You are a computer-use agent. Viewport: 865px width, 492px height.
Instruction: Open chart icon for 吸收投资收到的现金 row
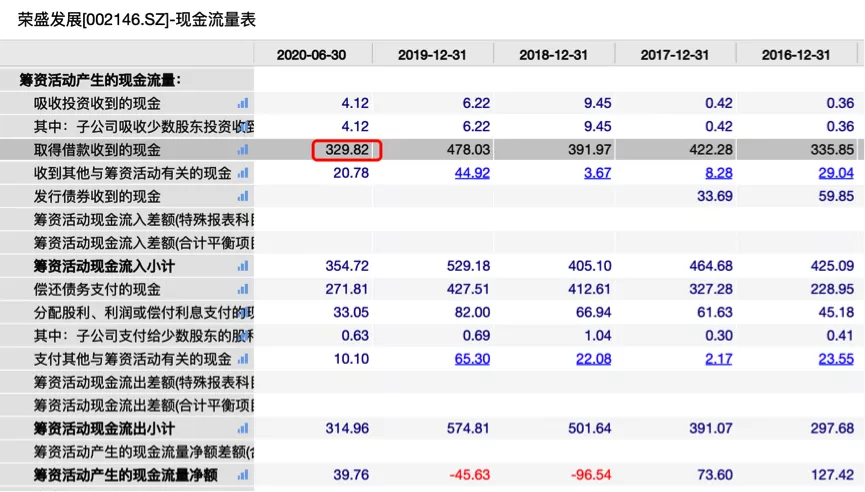coord(243,103)
